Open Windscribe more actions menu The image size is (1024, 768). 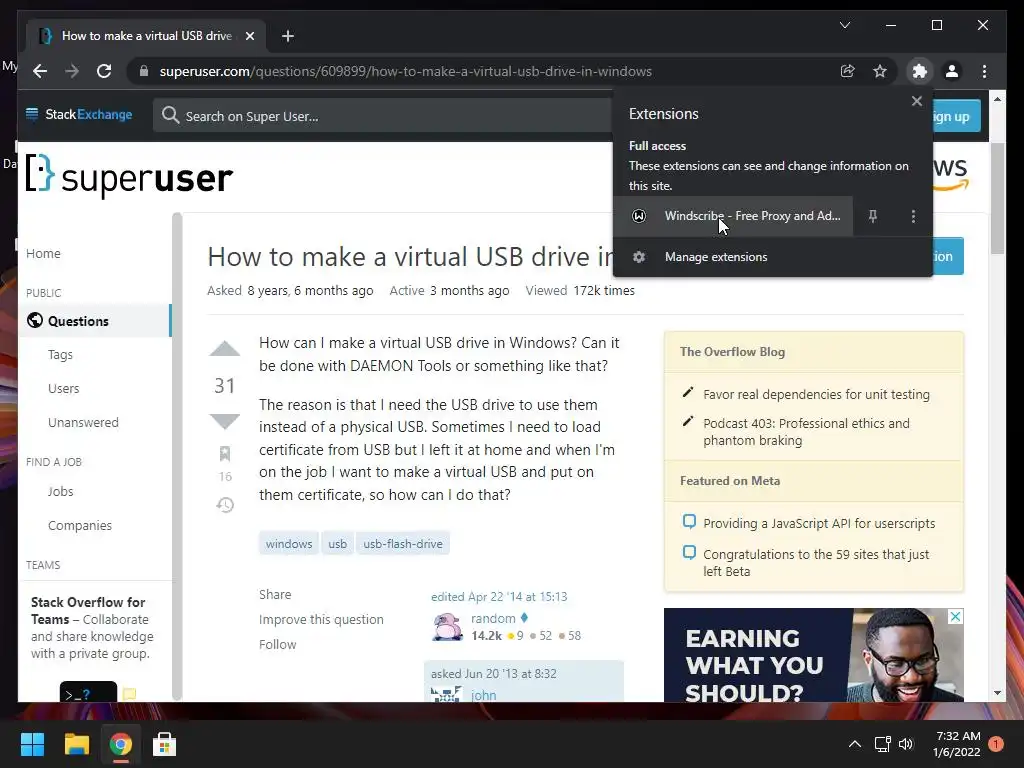tap(913, 216)
